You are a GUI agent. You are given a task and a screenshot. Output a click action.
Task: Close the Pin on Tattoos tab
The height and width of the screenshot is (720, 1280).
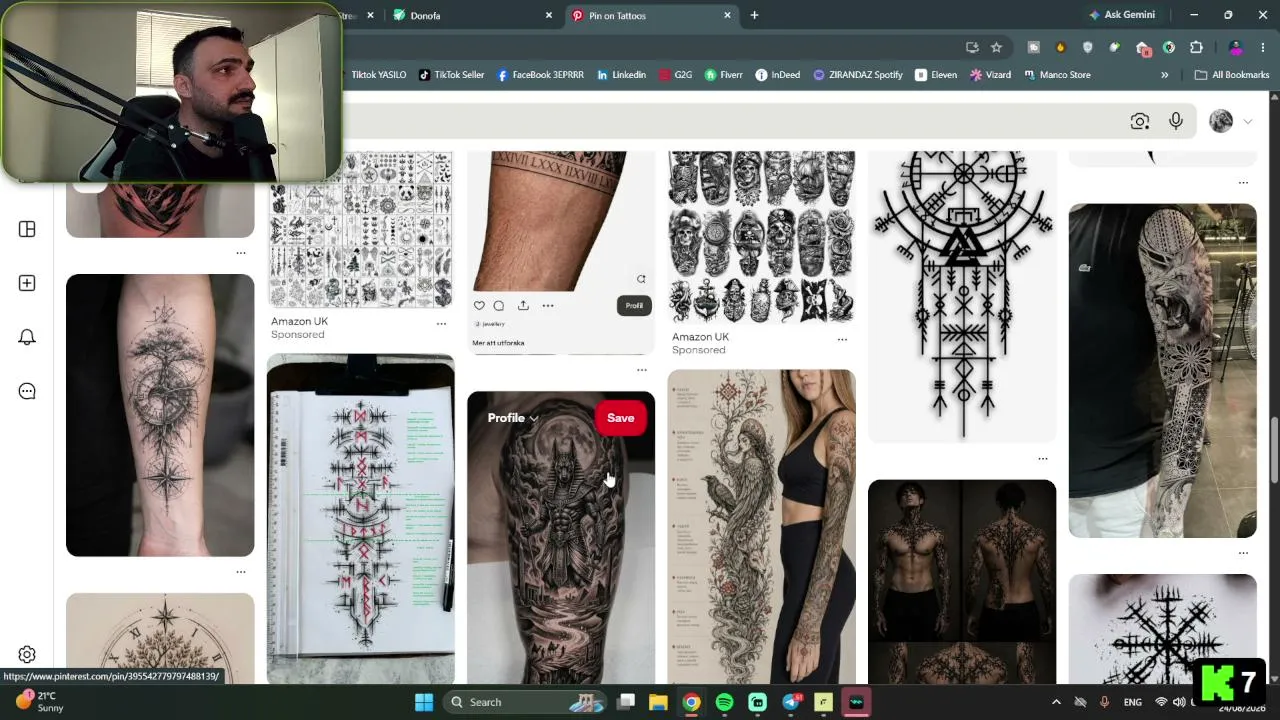tap(727, 15)
